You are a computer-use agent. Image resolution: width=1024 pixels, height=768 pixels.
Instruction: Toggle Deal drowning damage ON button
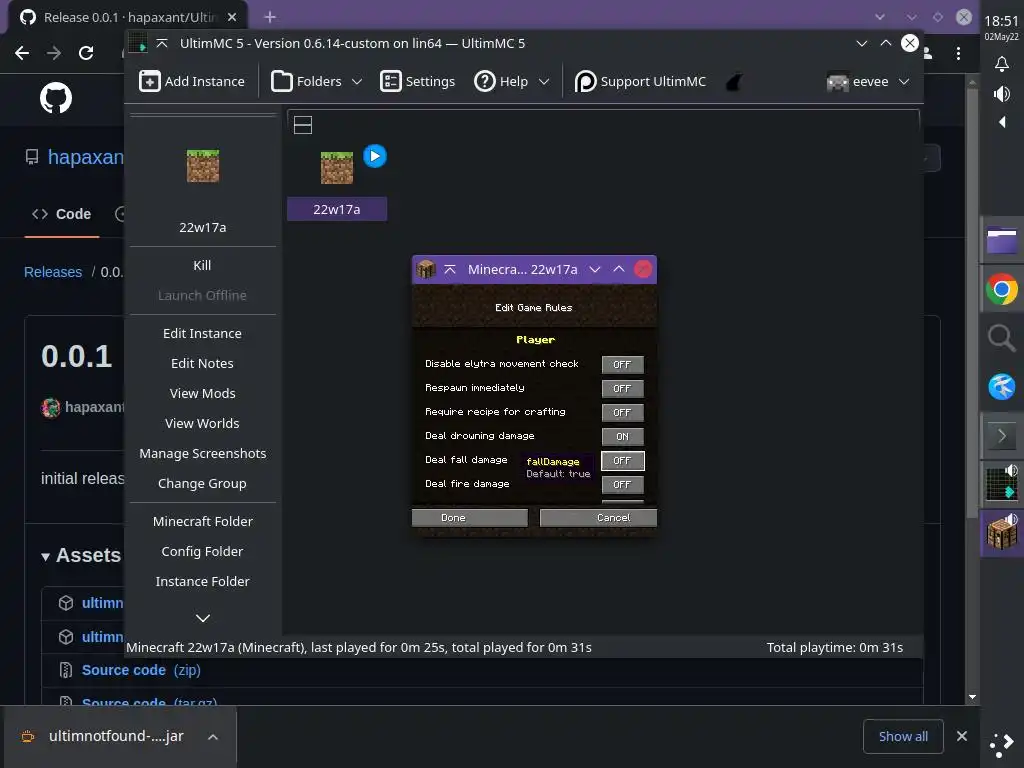coord(622,437)
